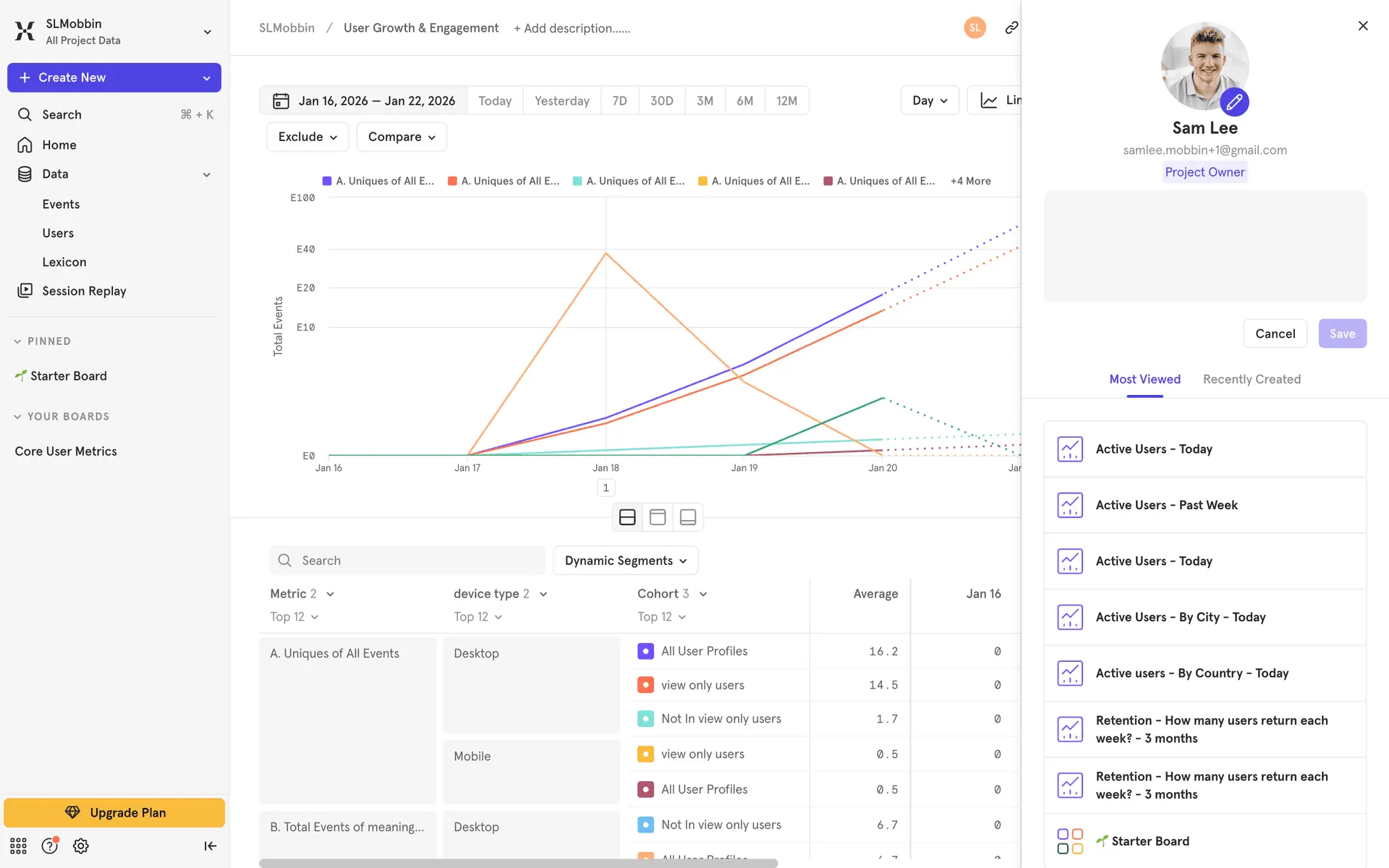Open the apps grid icon at bottom left
This screenshot has height=868, width=1389.
(x=18, y=846)
